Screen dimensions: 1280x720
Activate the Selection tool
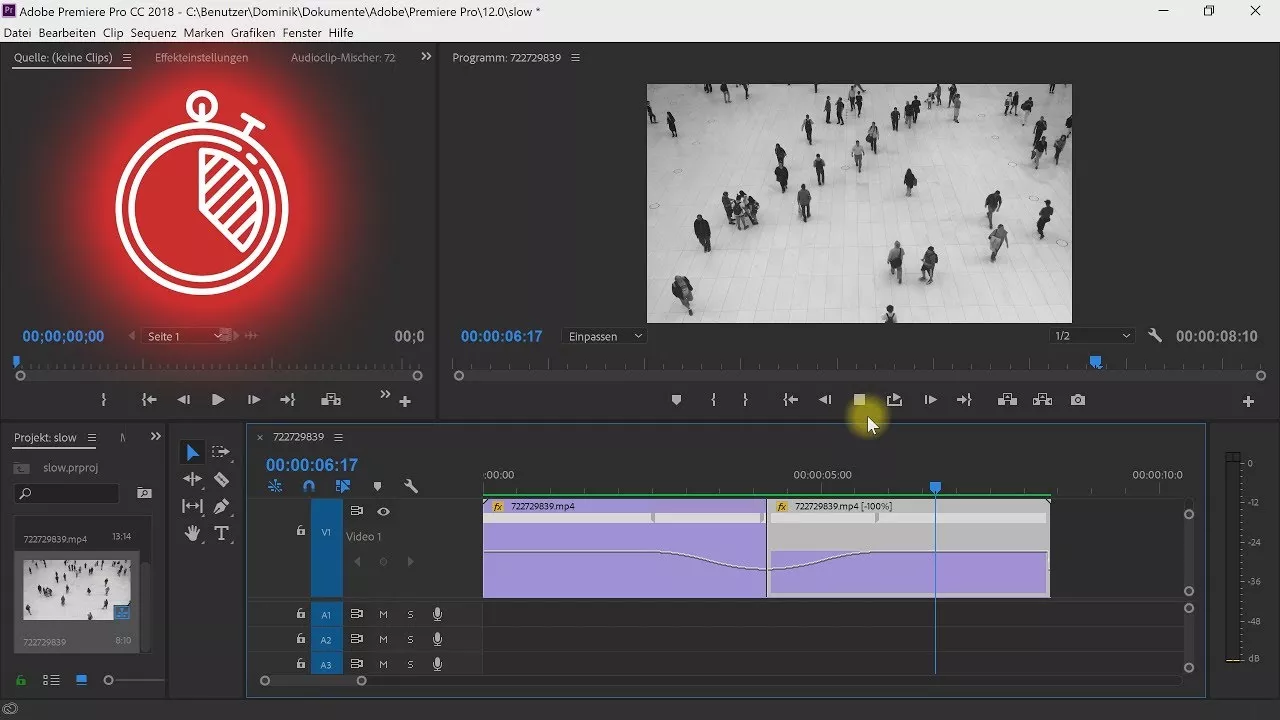click(193, 452)
